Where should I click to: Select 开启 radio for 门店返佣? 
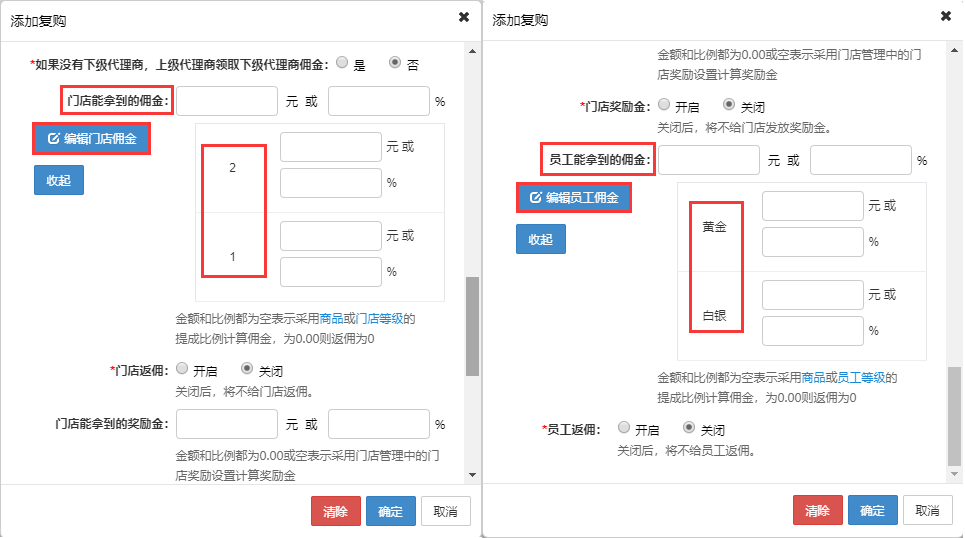click(x=181, y=369)
